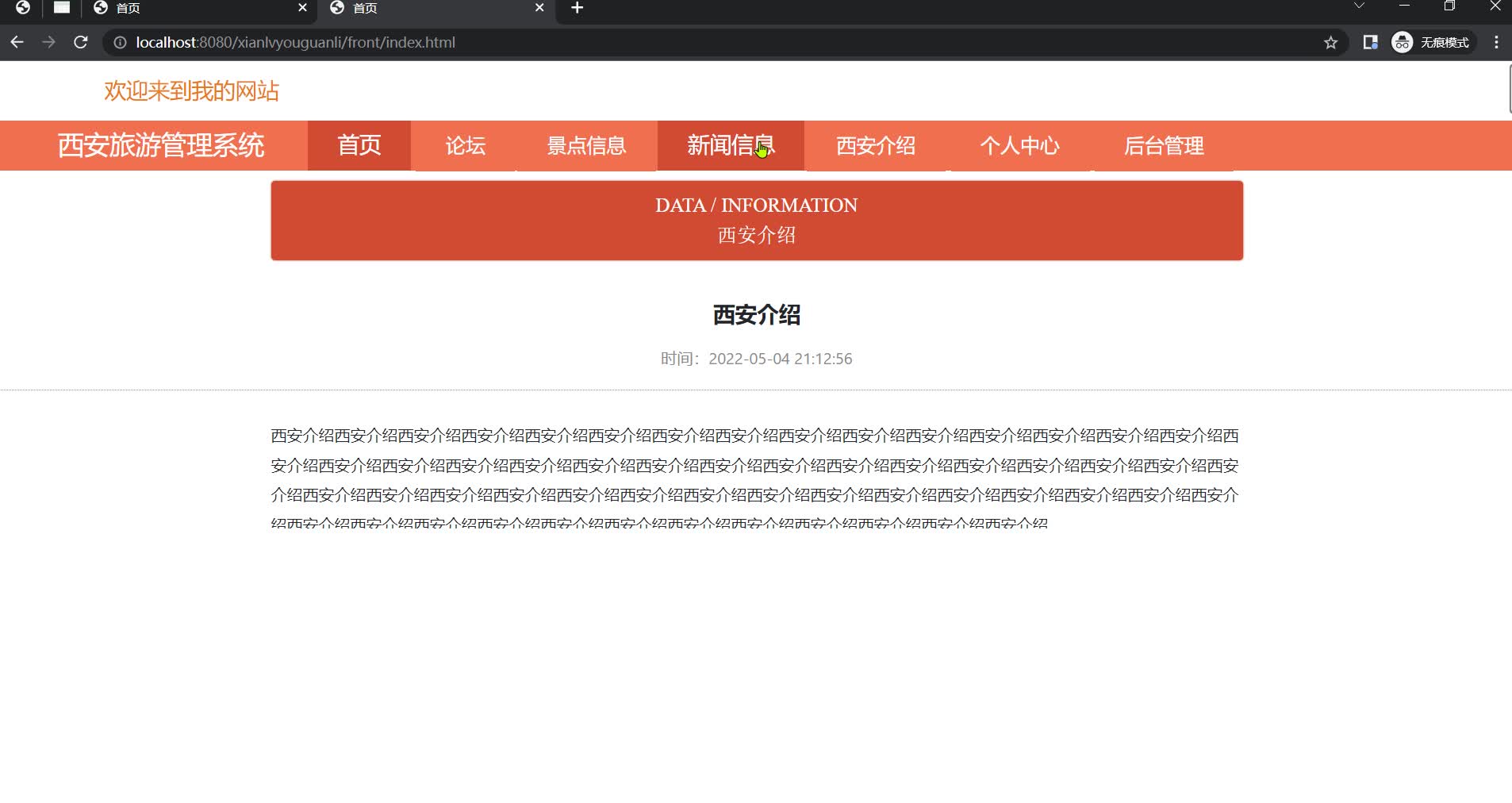This screenshot has width=1512, height=803.
Task: Open the 个人中心 link
Action: (x=1021, y=145)
